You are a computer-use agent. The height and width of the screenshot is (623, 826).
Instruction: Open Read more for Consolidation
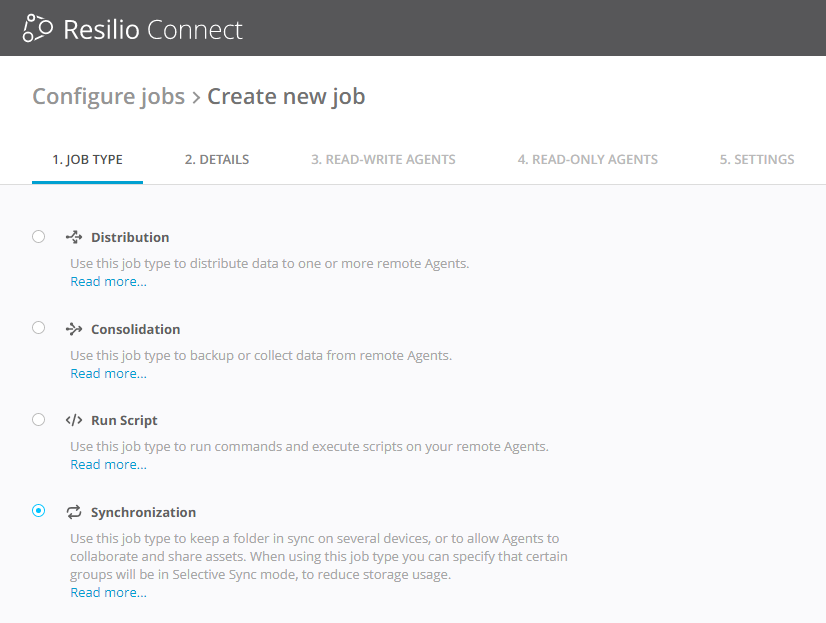[x=108, y=373]
